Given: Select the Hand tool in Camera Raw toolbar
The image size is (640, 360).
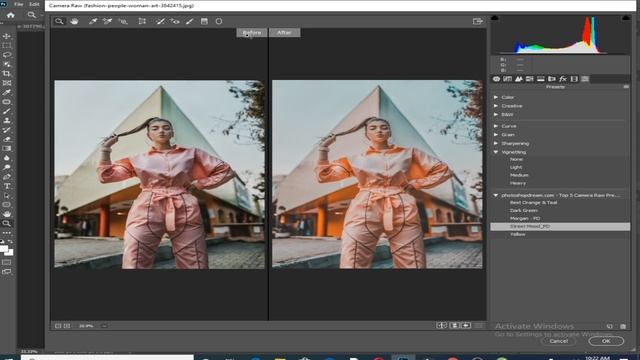Looking at the screenshot, I should coord(74,21).
